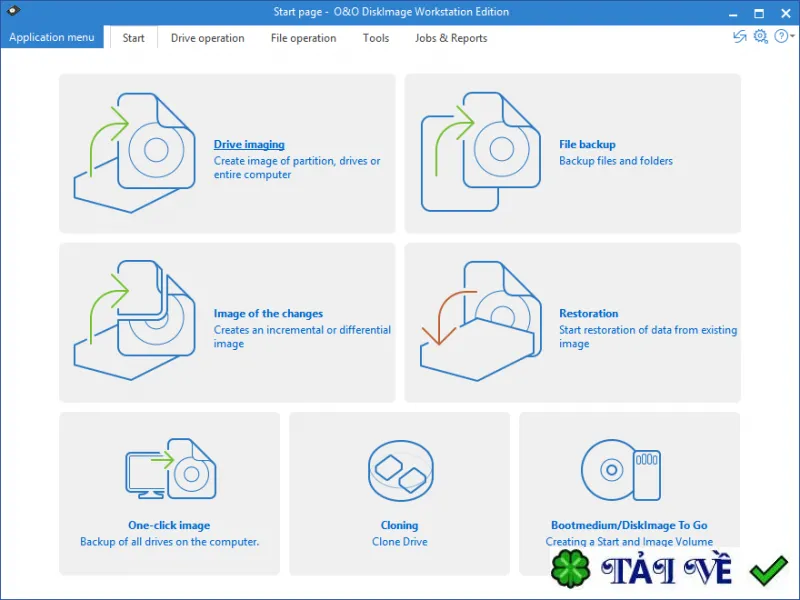
Task: Click 'Clone Drive' description text
Action: tap(399, 542)
